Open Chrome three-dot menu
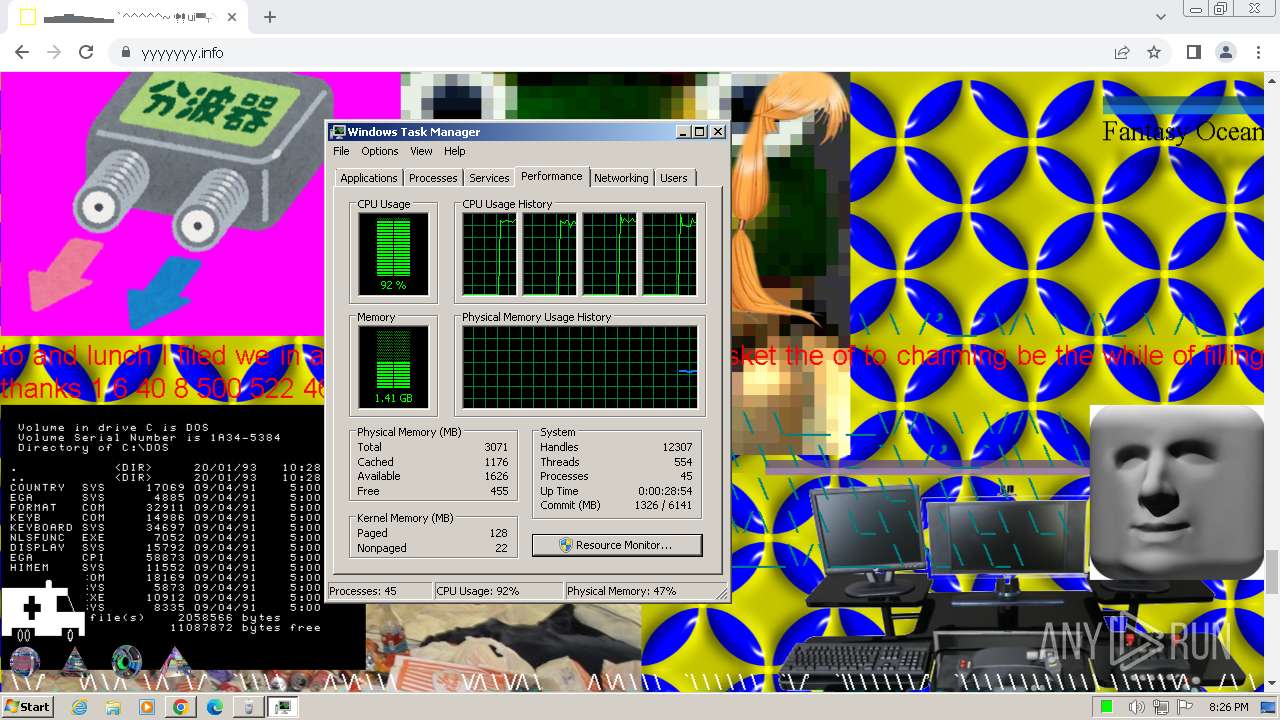 pos(1258,52)
